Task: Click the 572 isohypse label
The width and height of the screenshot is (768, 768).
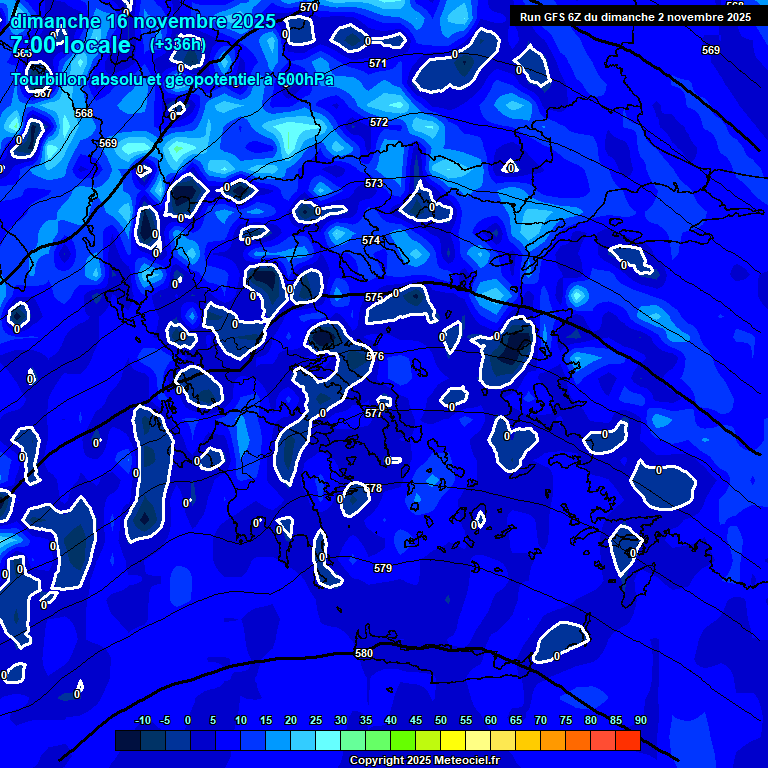Action: pos(379,122)
